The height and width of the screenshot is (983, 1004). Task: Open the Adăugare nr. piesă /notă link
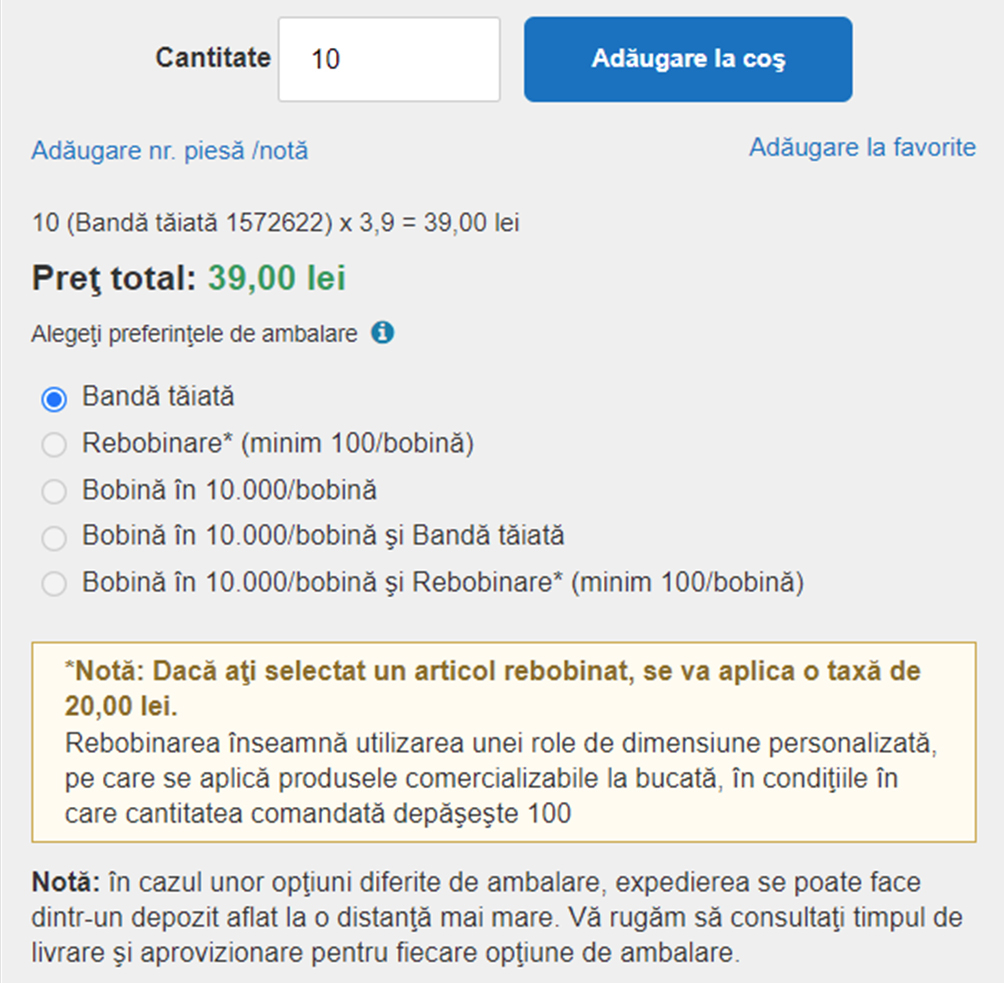tap(170, 151)
